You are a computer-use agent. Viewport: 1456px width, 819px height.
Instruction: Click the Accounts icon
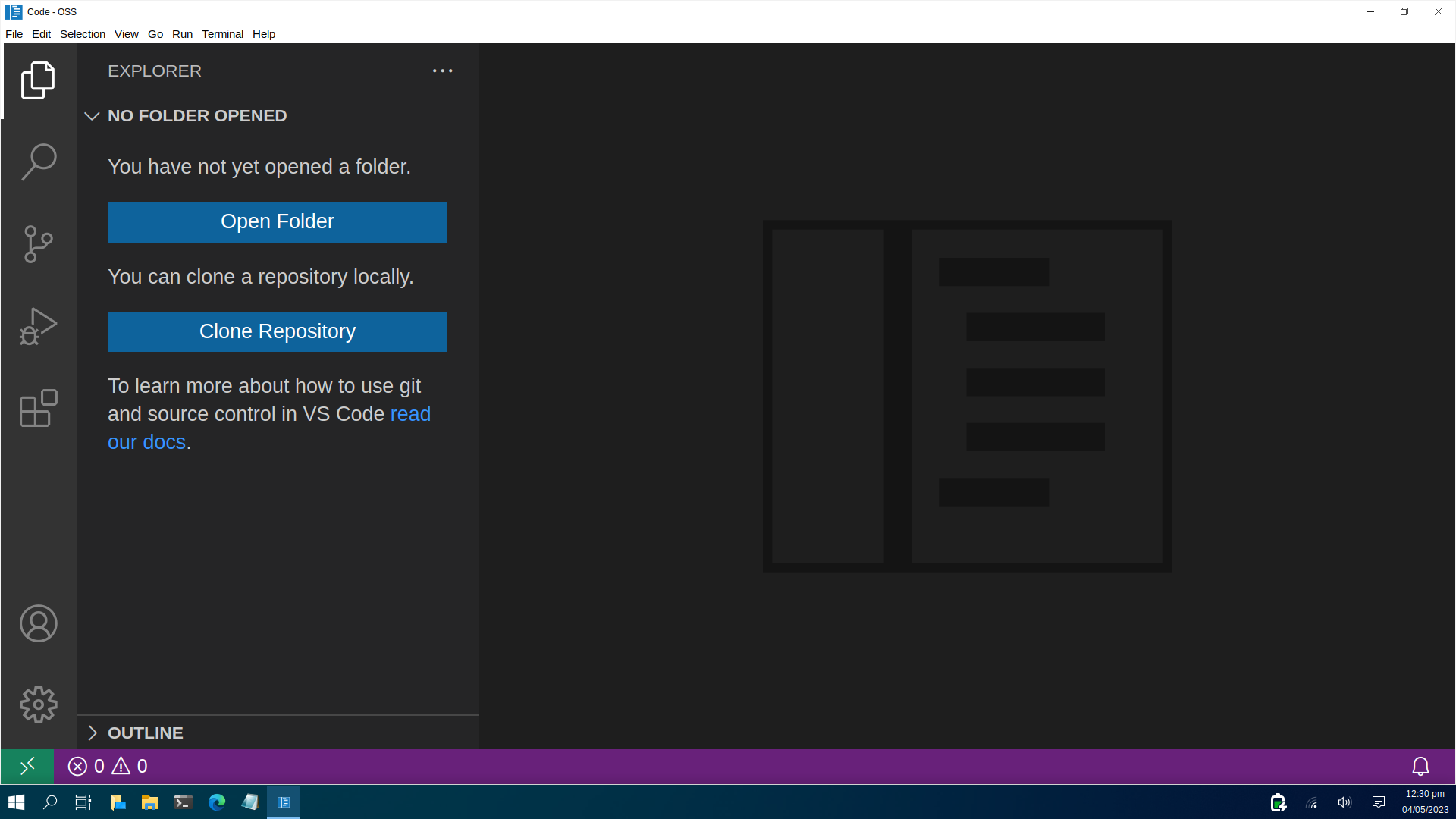pos(38,623)
